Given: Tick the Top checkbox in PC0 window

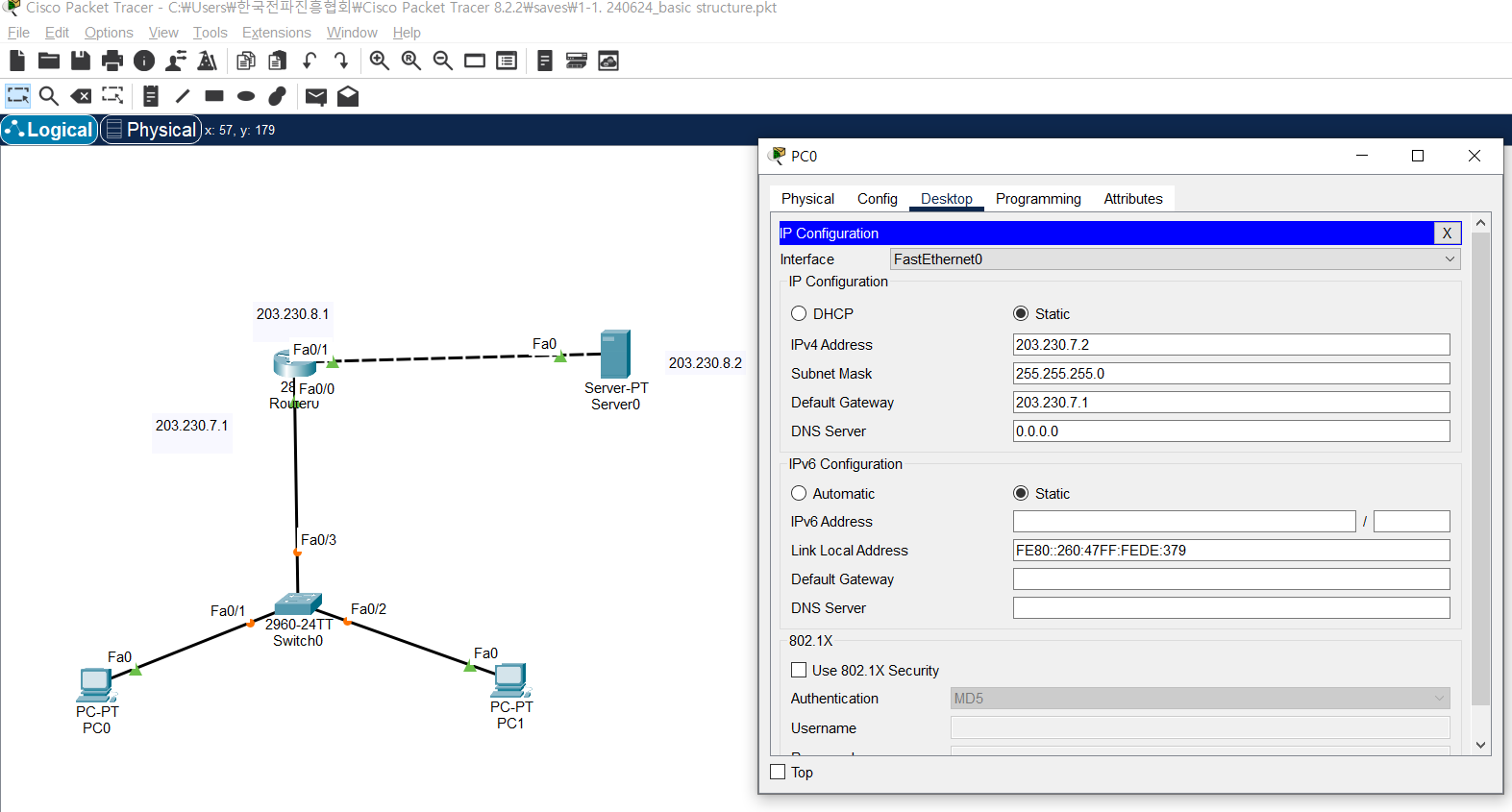Looking at the screenshot, I should coord(779,772).
